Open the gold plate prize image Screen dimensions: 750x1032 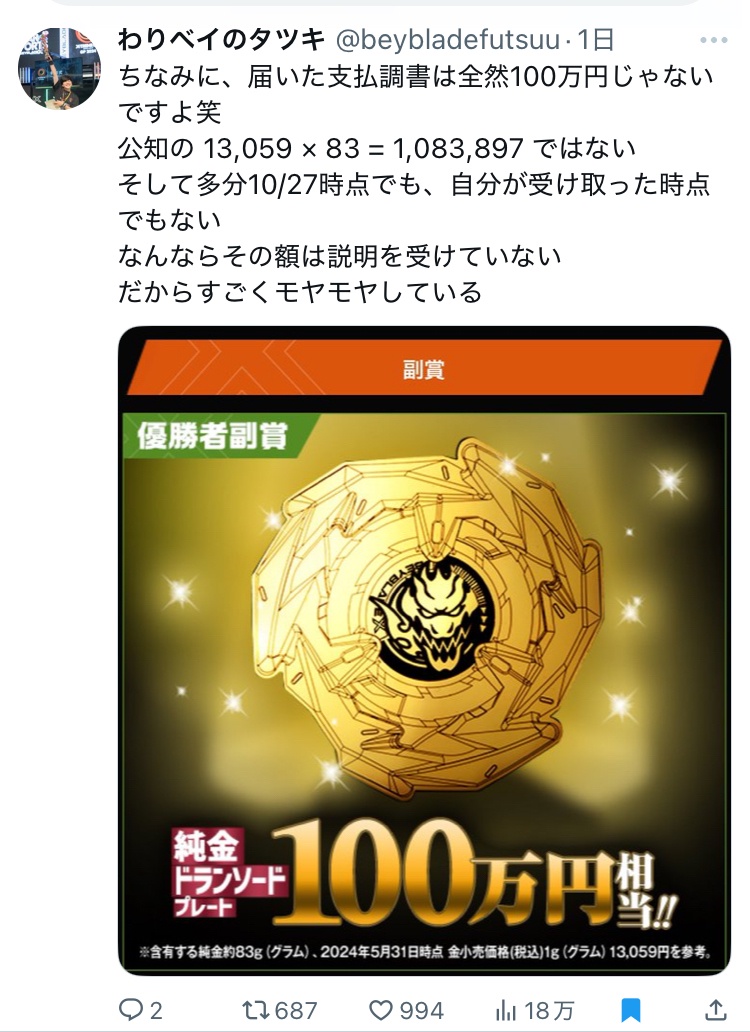424,650
